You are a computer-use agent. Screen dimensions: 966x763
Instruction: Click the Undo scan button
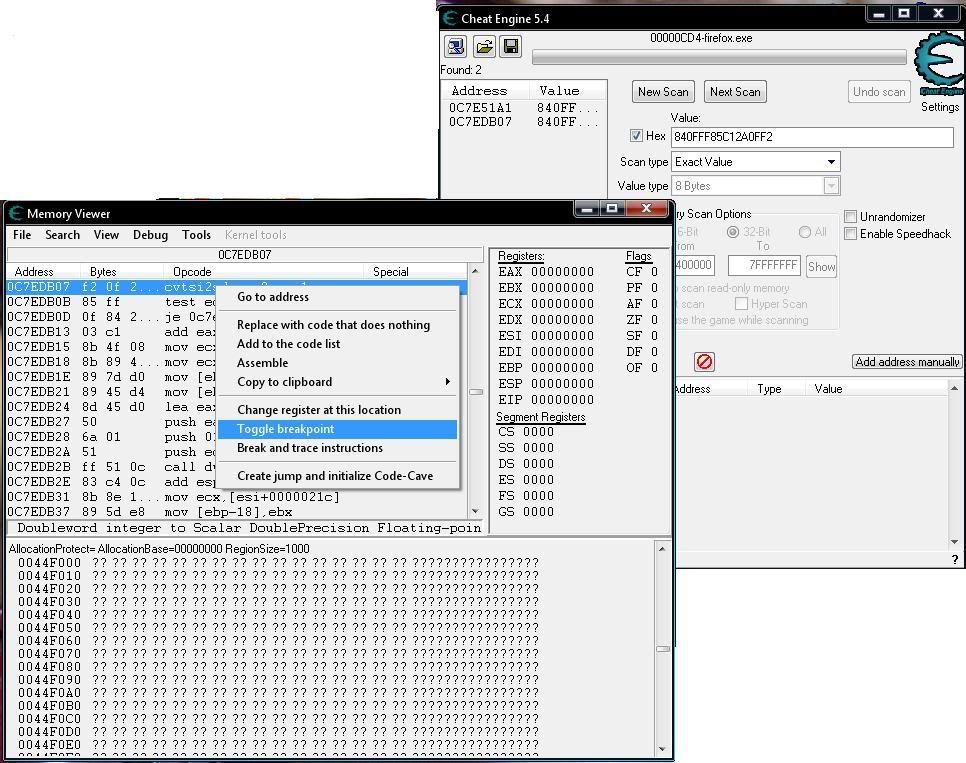click(879, 92)
